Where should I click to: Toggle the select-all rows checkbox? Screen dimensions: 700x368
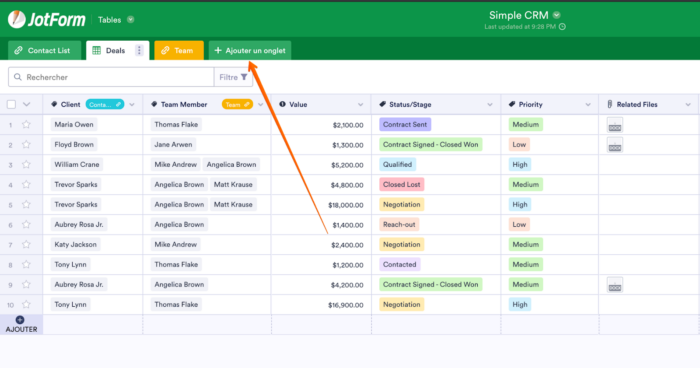pyautogui.click(x=12, y=105)
